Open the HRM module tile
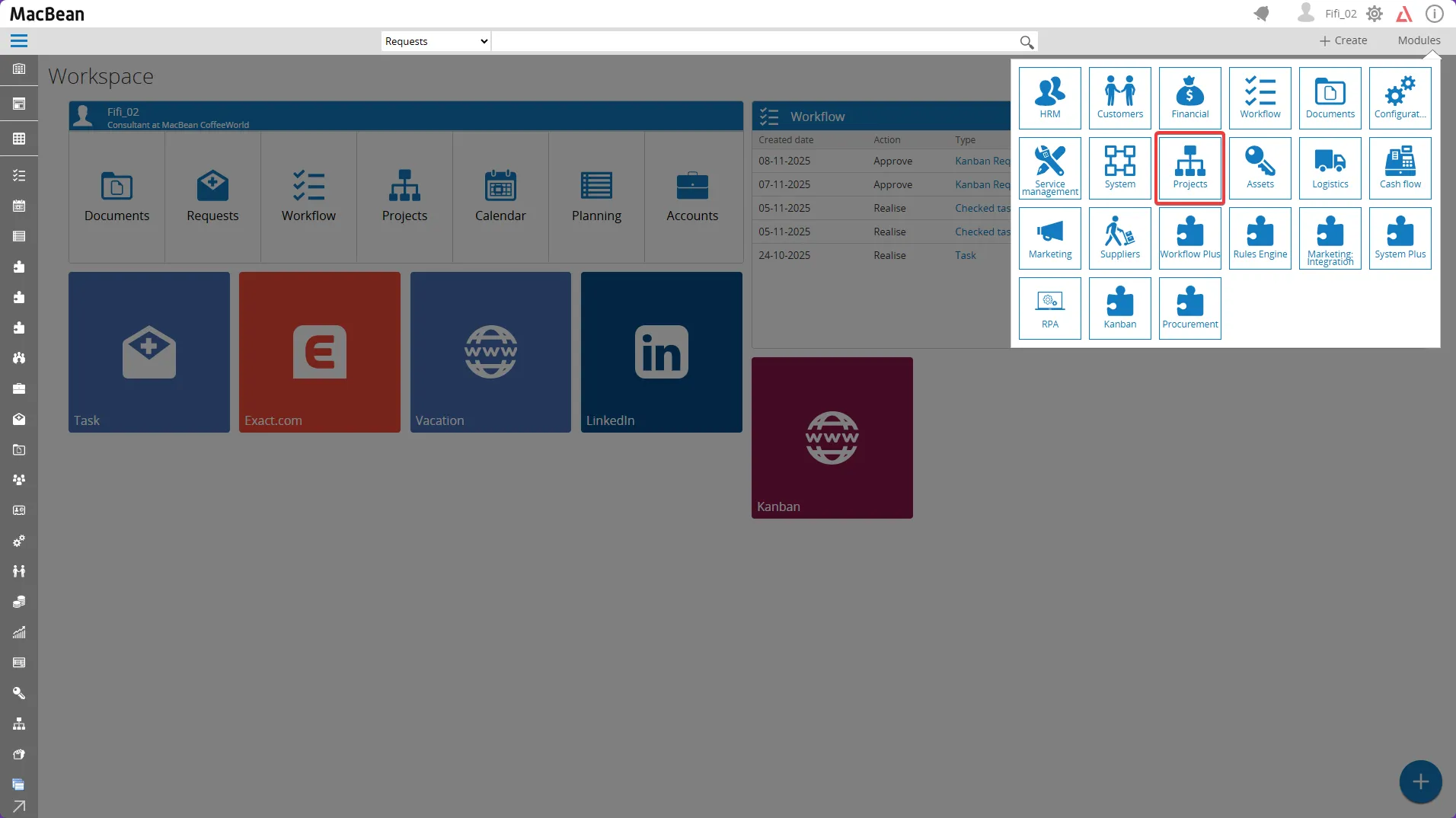Viewport: 1456px width, 818px height. click(1049, 98)
